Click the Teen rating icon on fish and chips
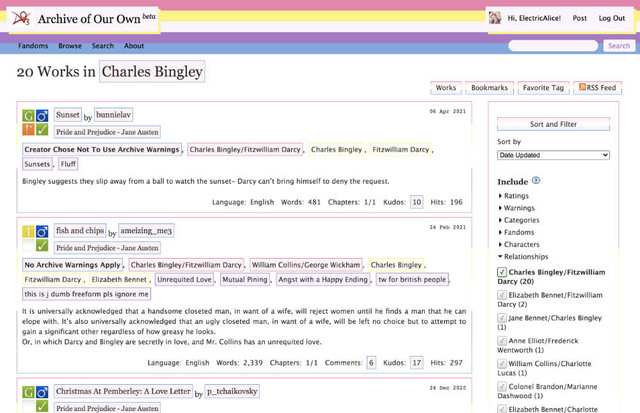Image resolution: width=640 pixels, height=413 pixels. 28,232
